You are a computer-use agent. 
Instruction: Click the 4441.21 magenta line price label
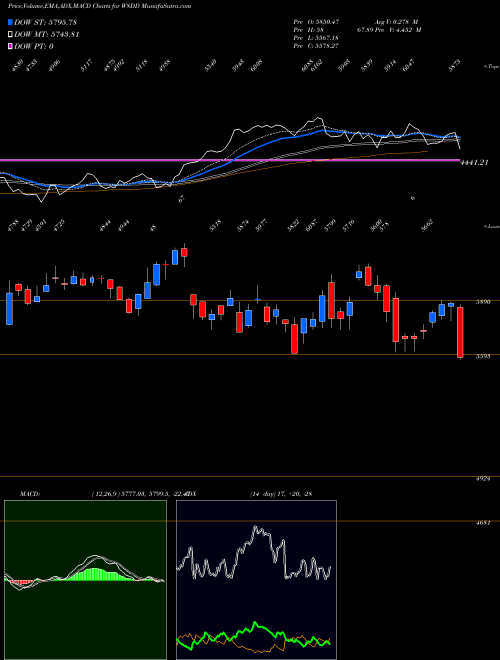474,162
